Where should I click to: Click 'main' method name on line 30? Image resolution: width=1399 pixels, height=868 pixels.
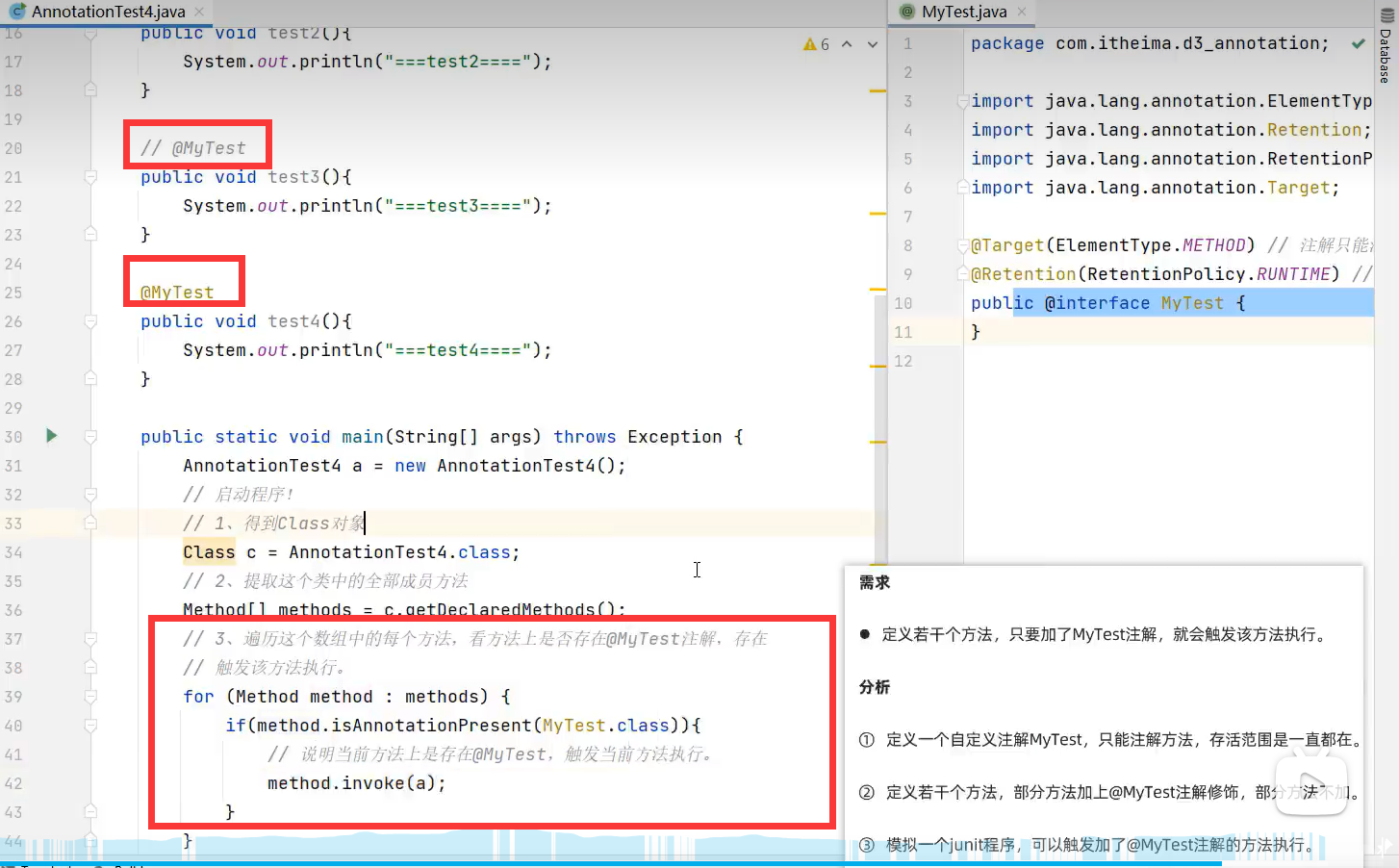(363, 437)
